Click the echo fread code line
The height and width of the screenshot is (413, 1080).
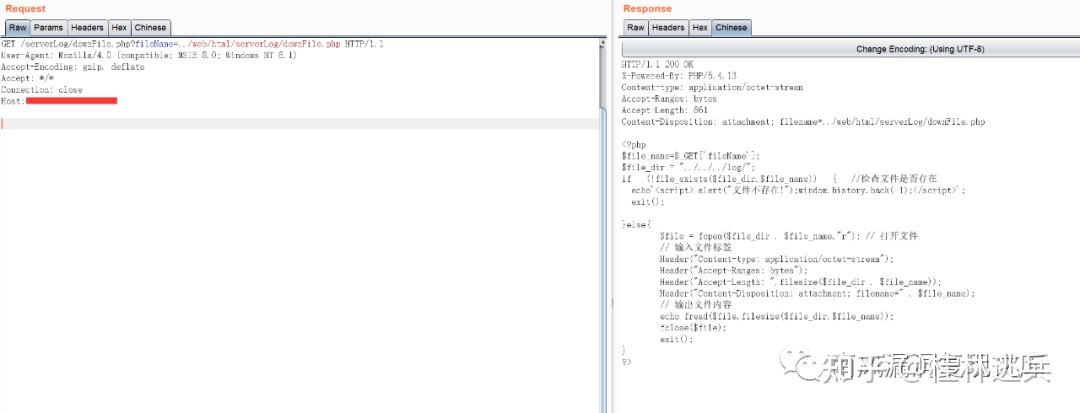point(776,316)
